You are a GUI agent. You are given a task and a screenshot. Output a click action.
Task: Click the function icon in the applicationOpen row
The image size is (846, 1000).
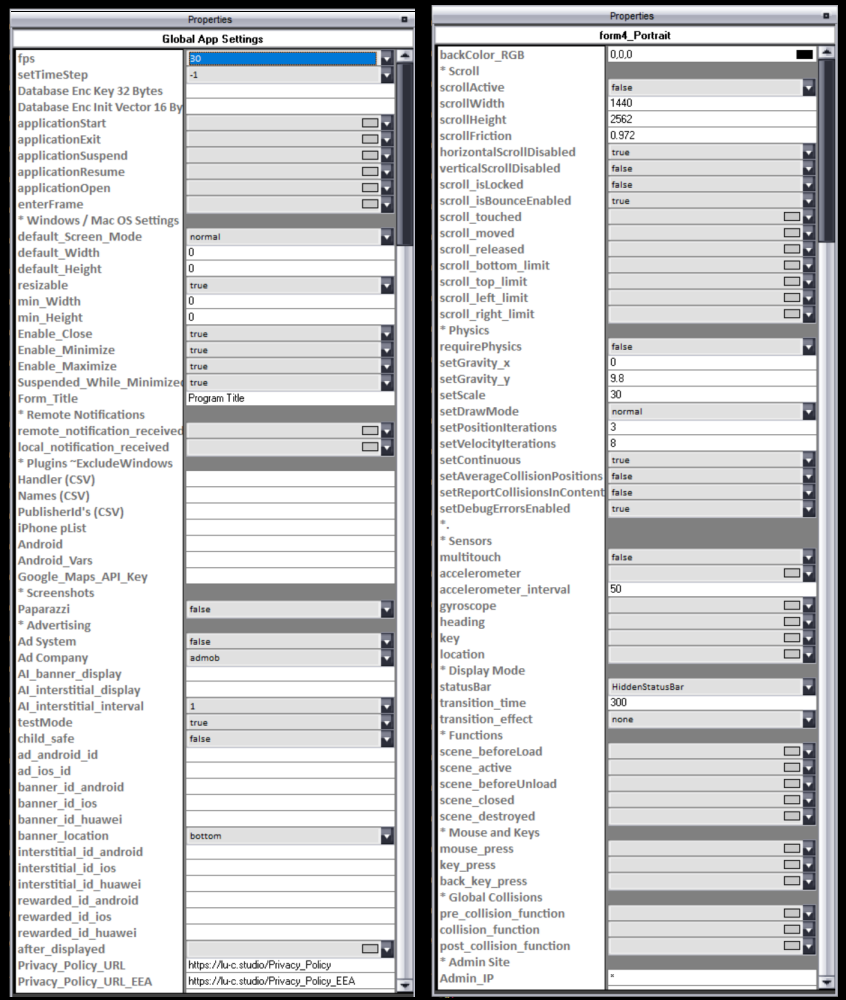tap(370, 188)
